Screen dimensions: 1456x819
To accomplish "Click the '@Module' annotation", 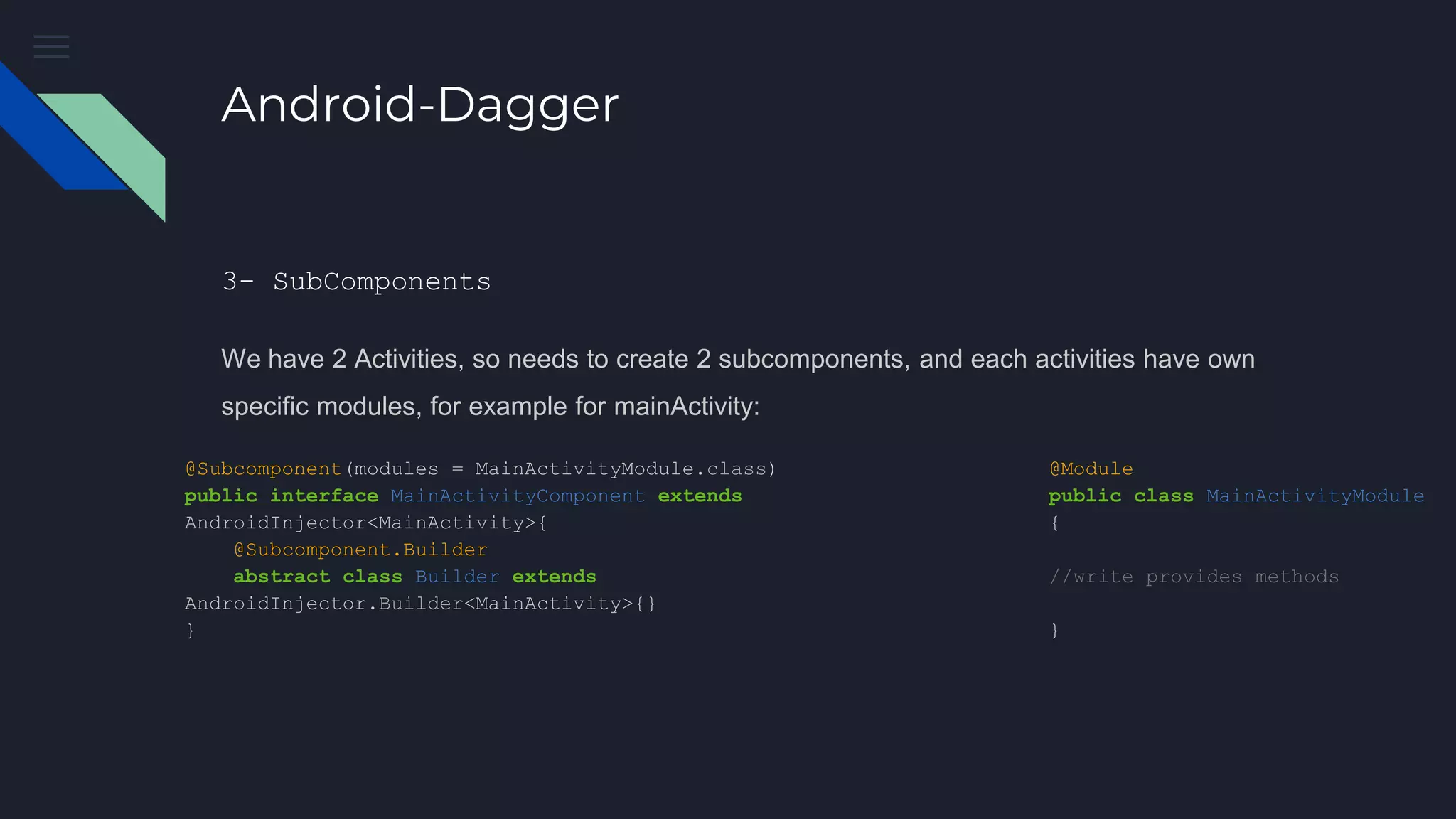I will pos(1091,469).
